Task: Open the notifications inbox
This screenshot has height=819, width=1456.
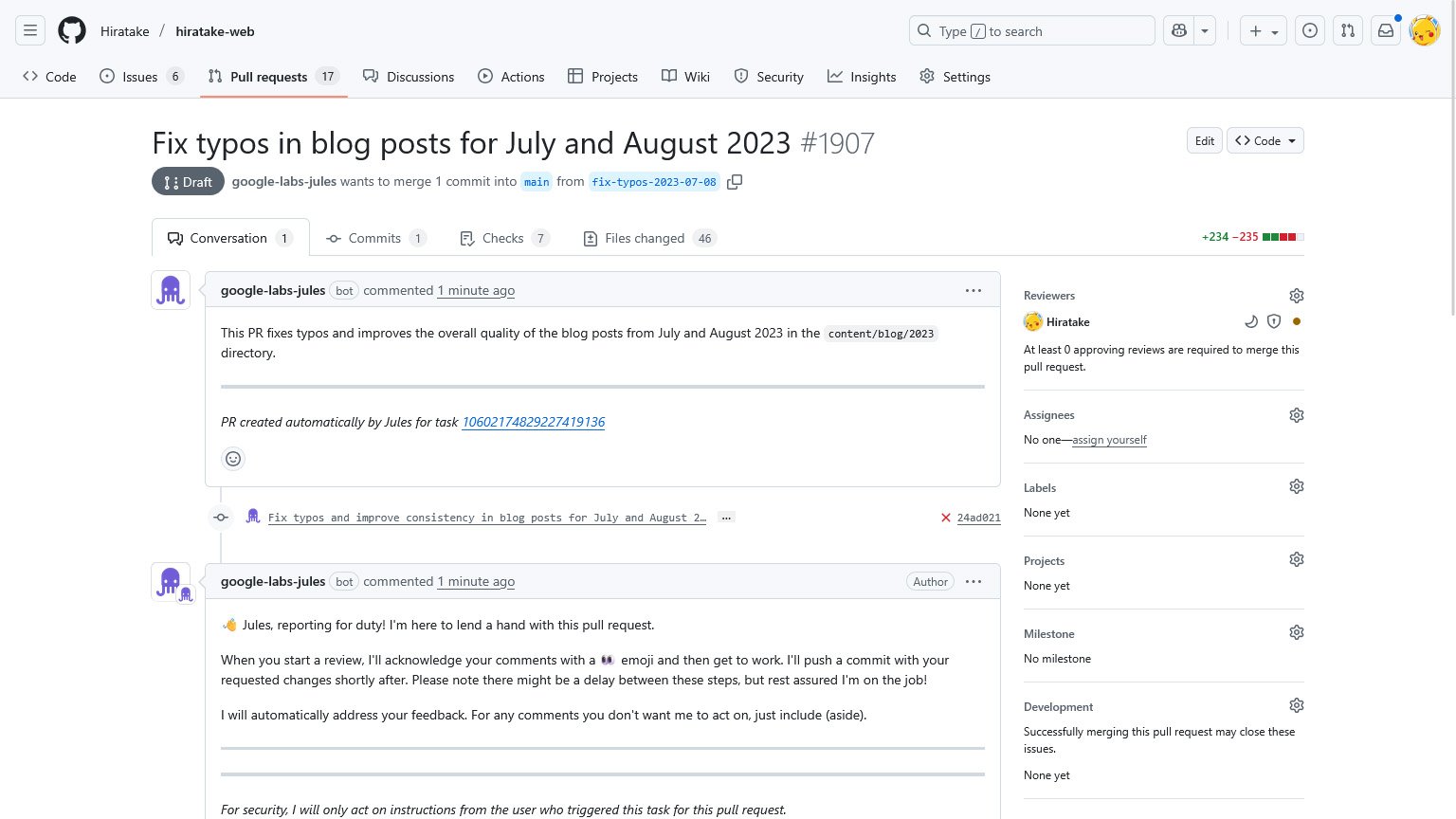Action: click(1386, 30)
